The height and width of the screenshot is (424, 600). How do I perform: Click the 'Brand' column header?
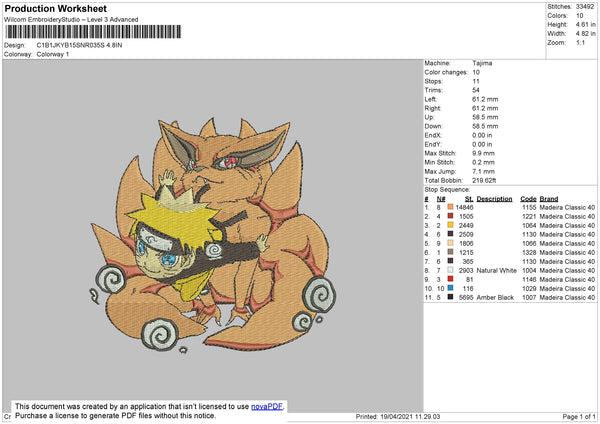pyautogui.click(x=549, y=199)
